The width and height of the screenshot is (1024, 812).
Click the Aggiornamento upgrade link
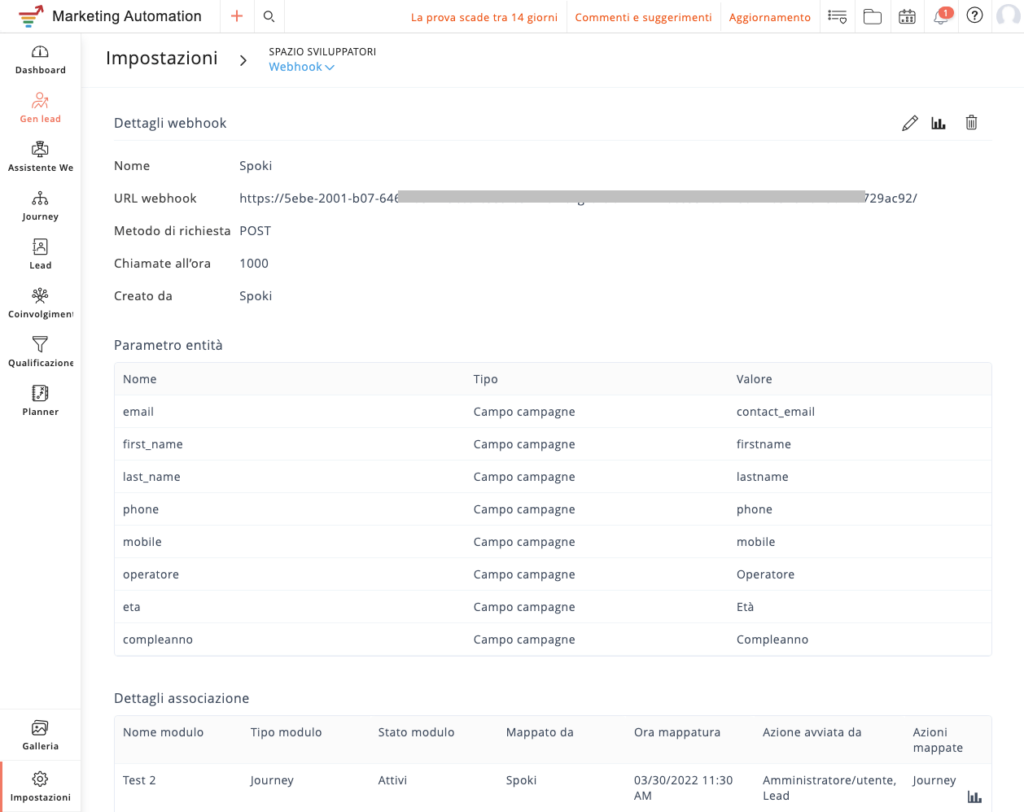click(769, 18)
